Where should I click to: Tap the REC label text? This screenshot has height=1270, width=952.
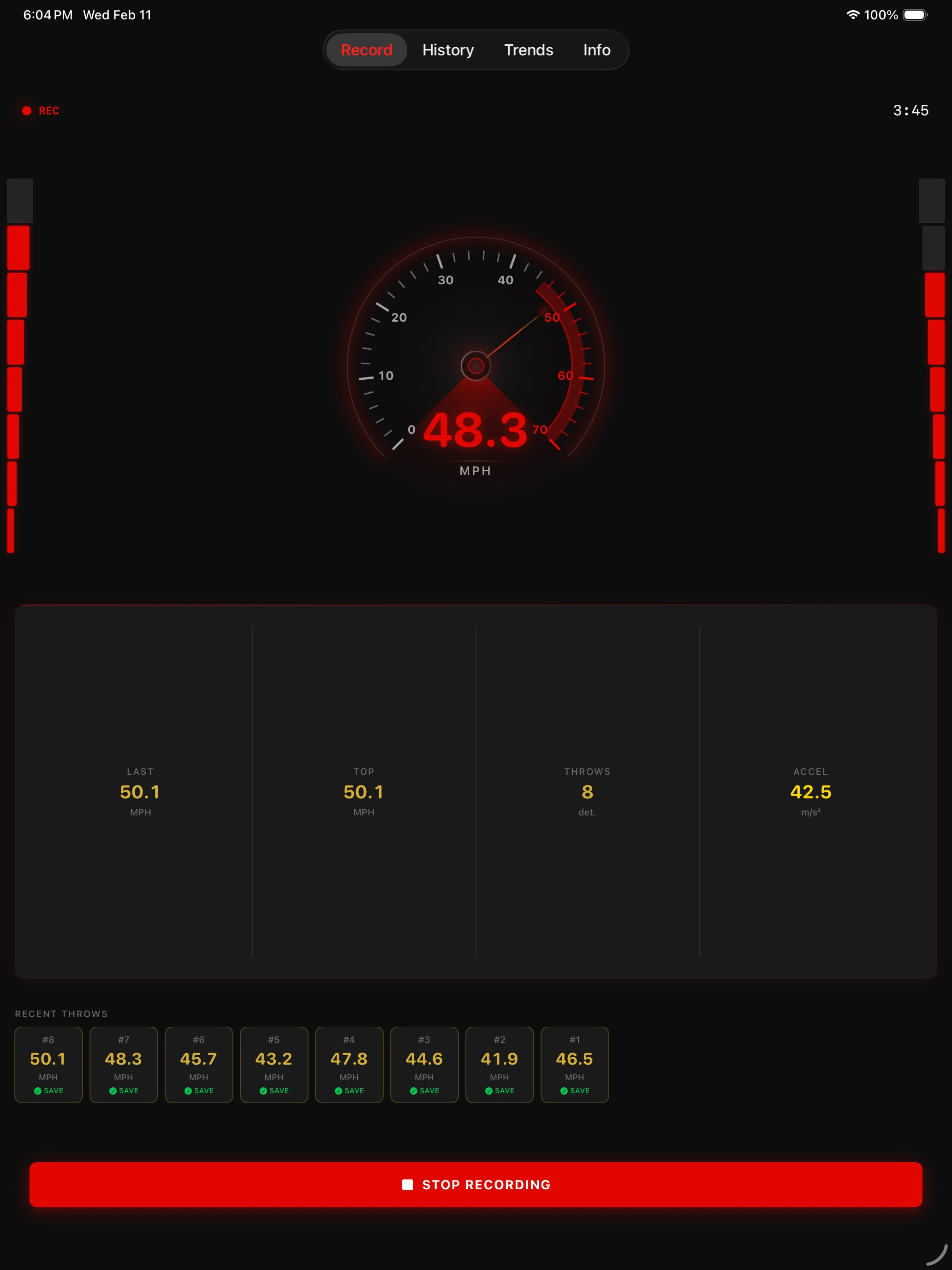point(49,111)
